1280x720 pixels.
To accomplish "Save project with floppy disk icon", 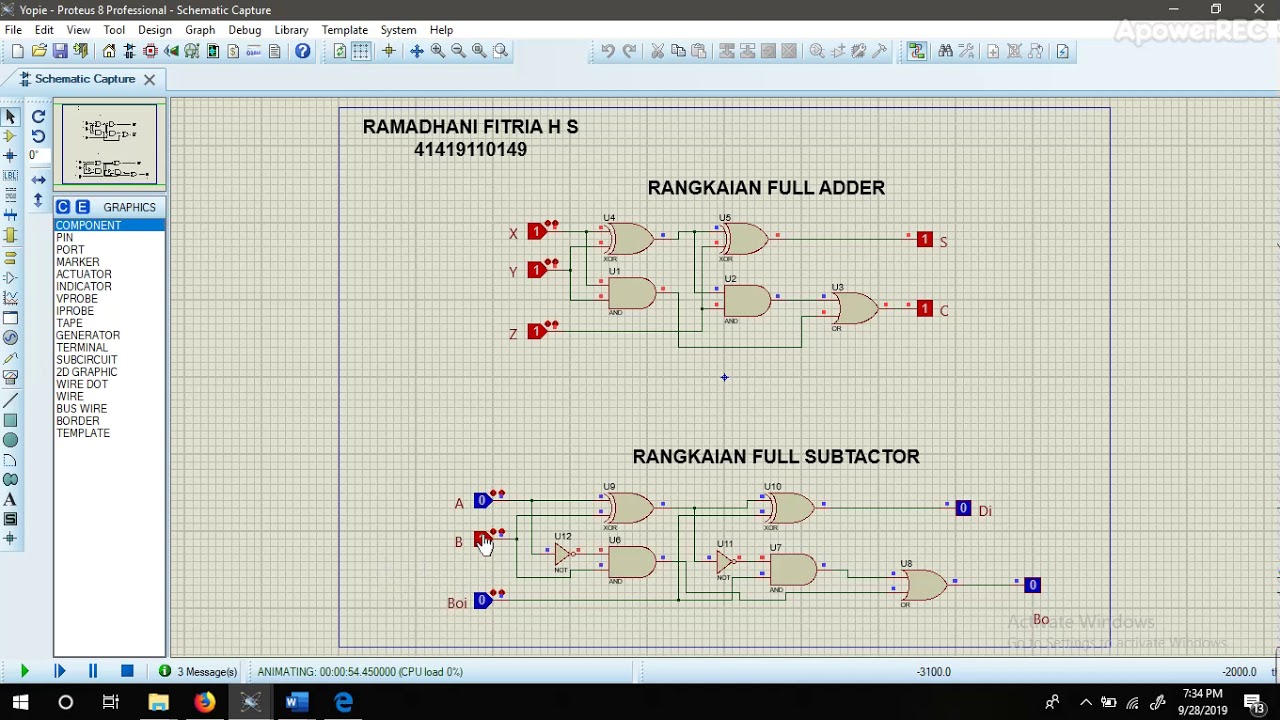I will coord(60,51).
